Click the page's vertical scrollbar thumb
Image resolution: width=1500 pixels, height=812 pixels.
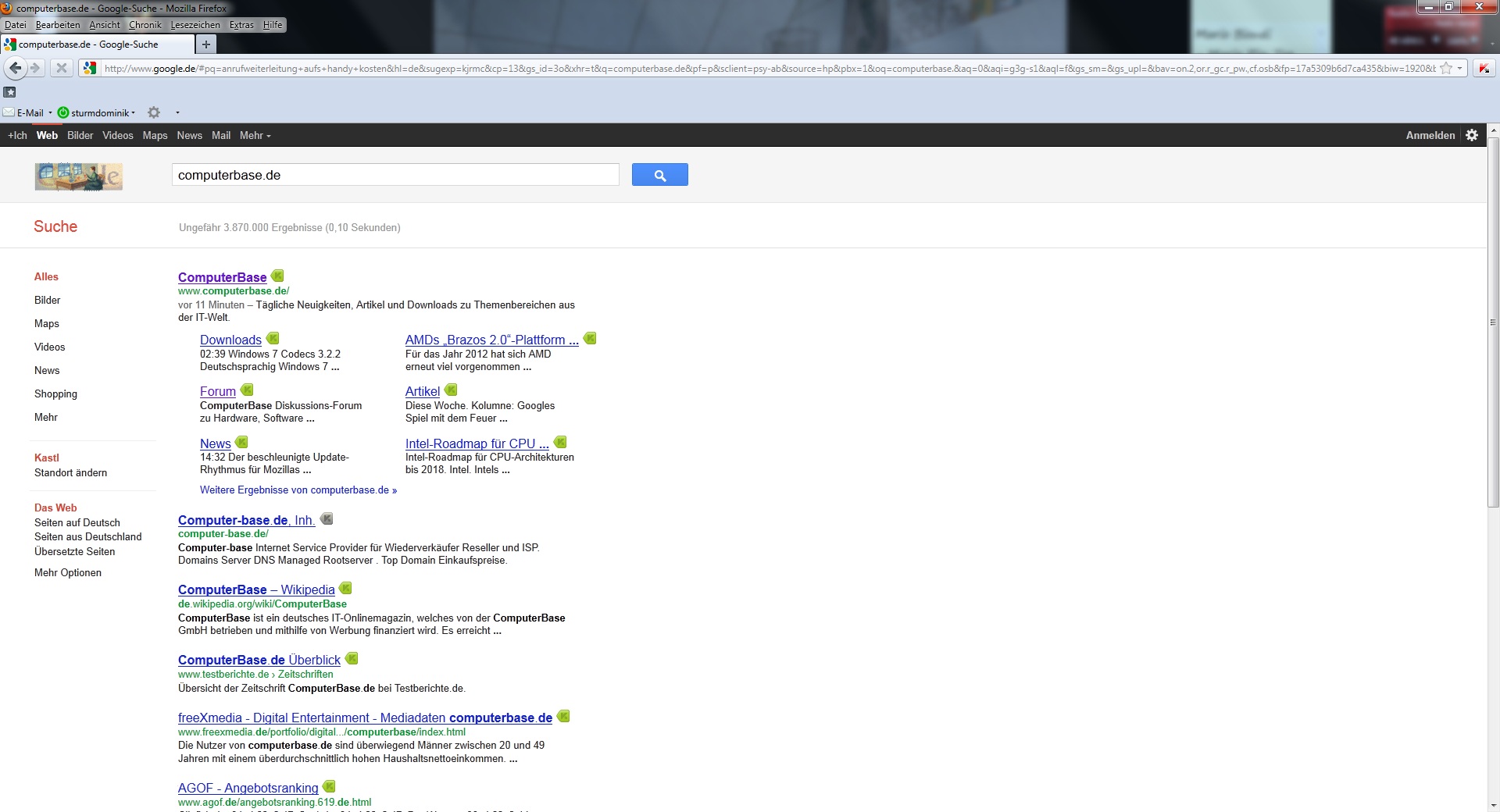[1493, 322]
